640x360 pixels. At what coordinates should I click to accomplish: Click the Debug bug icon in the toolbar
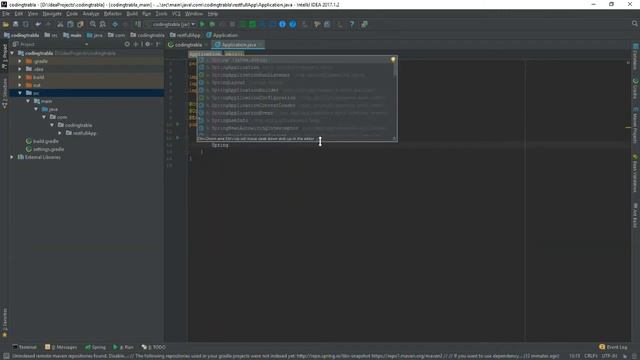[x=212, y=24]
